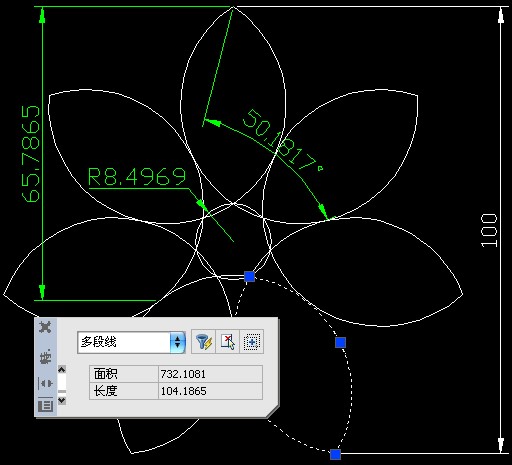The image size is (512, 465).
Task: Select the 面积 value 732.1081 field
Action: click(x=210, y=374)
